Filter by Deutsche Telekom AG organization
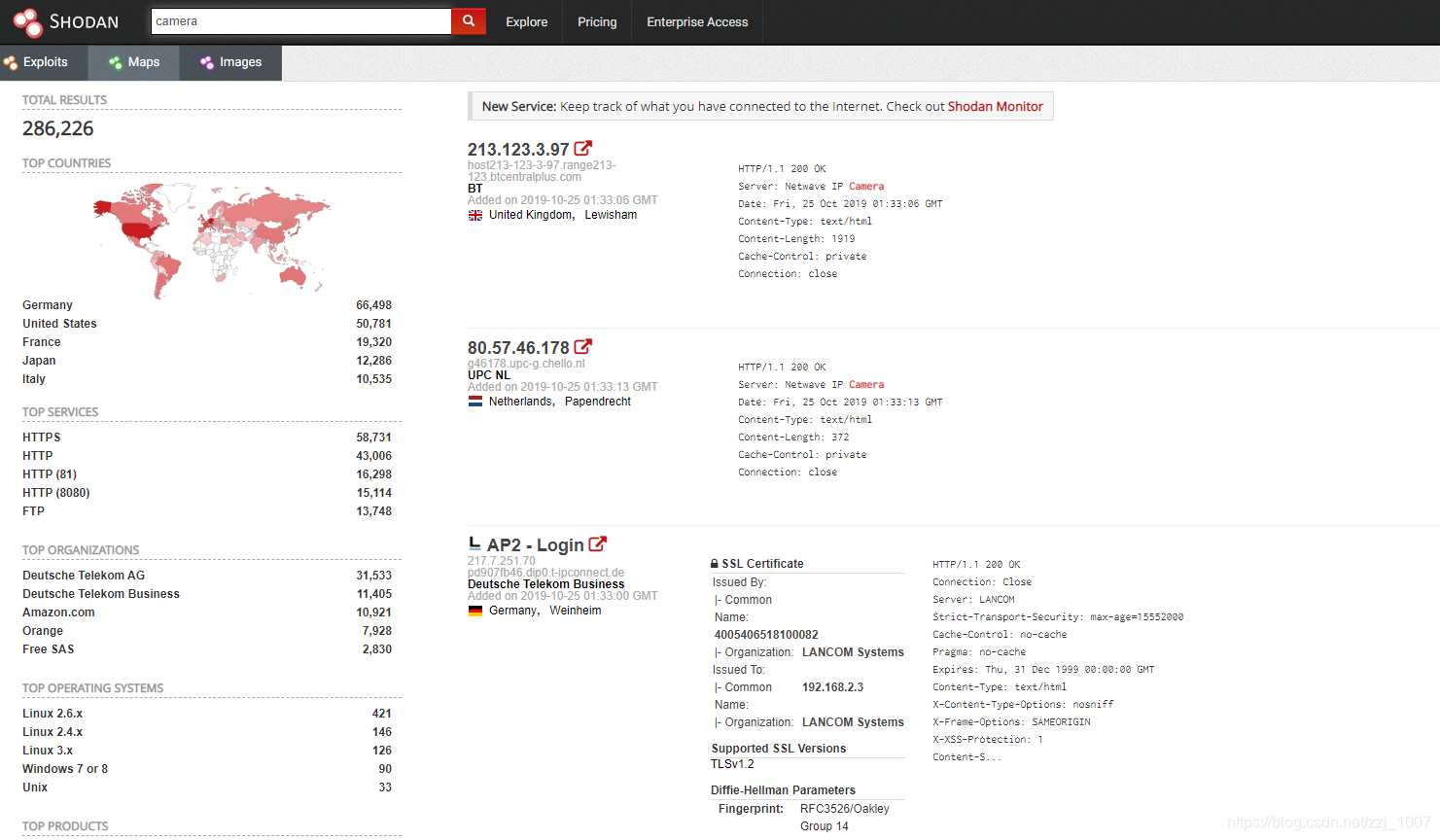This screenshot has height=840, width=1440. pos(84,576)
